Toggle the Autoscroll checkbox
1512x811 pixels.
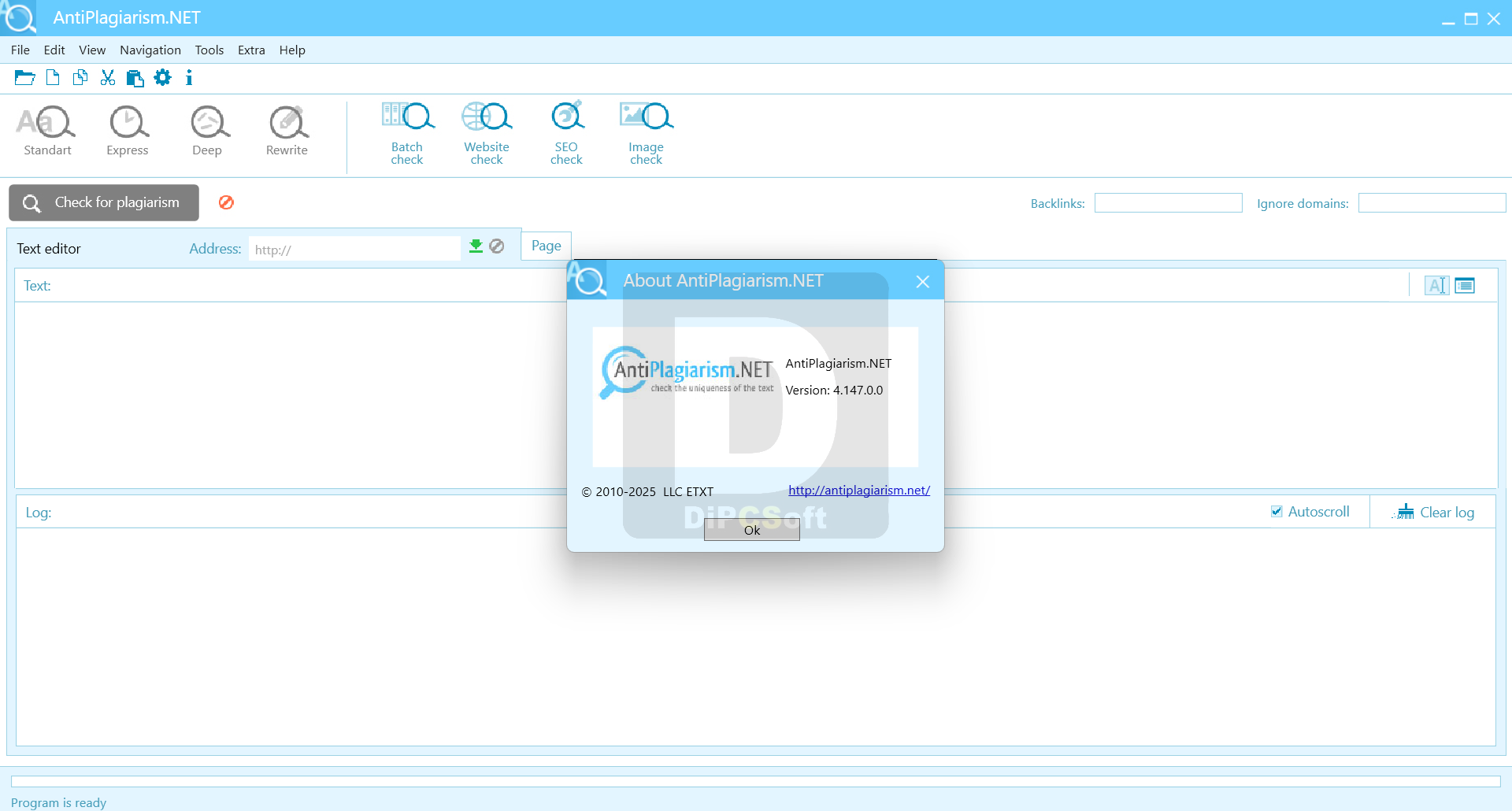click(x=1277, y=512)
